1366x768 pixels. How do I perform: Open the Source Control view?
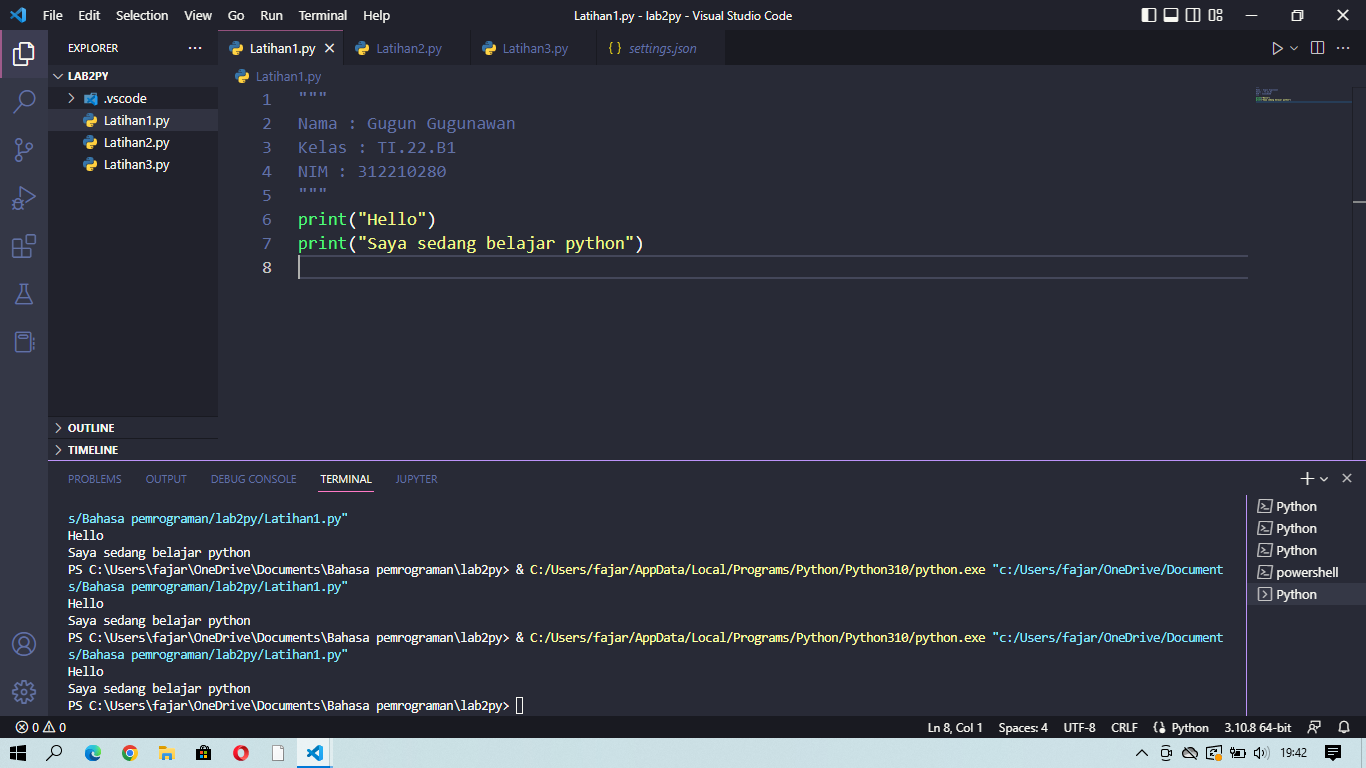pos(24,148)
